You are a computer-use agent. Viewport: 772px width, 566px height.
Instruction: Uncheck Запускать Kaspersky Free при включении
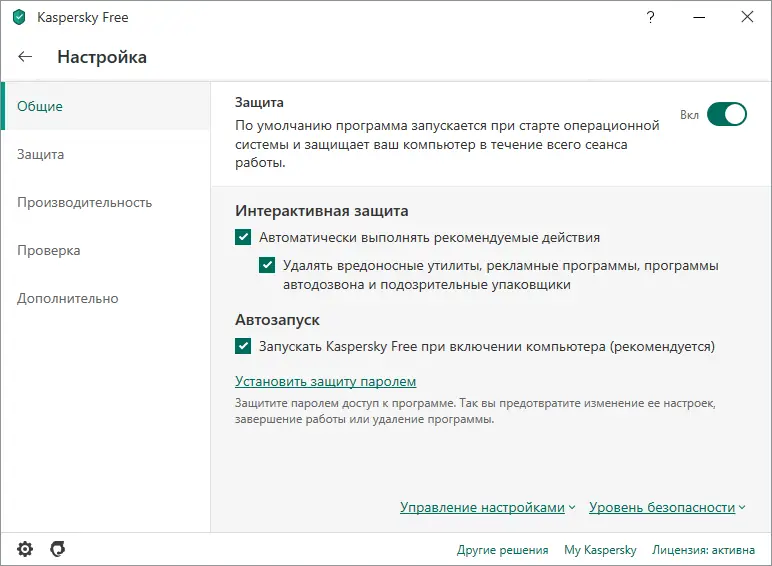point(243,346)
